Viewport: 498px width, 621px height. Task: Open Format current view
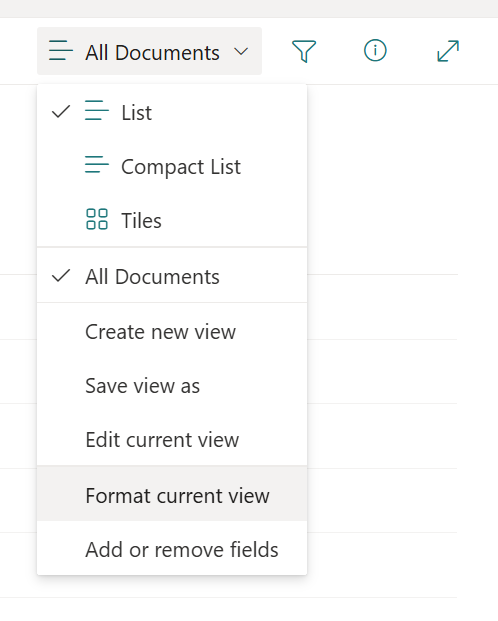tap(172, 495)
